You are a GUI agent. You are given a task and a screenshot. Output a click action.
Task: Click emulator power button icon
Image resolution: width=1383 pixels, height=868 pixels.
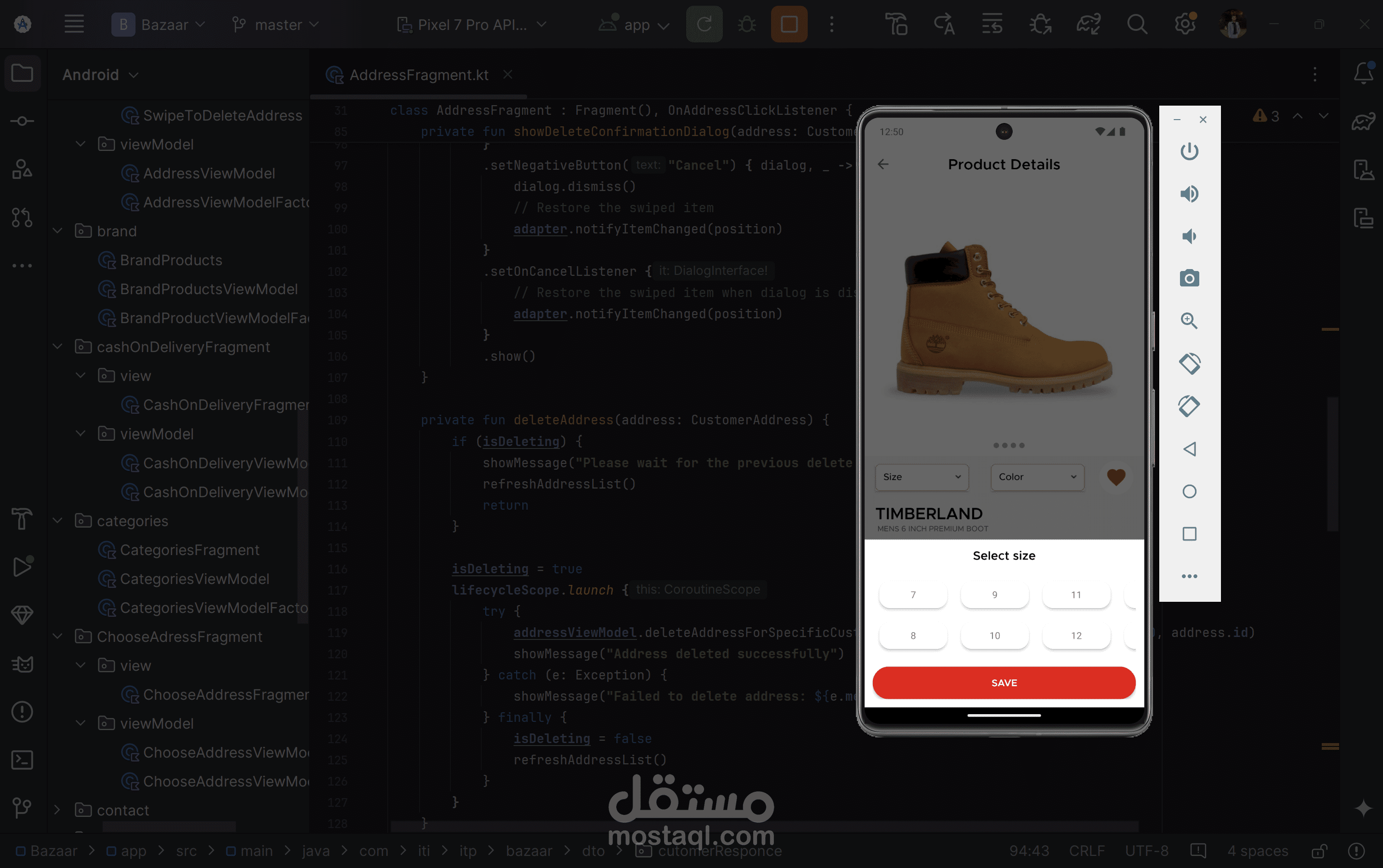point(1189,151)
